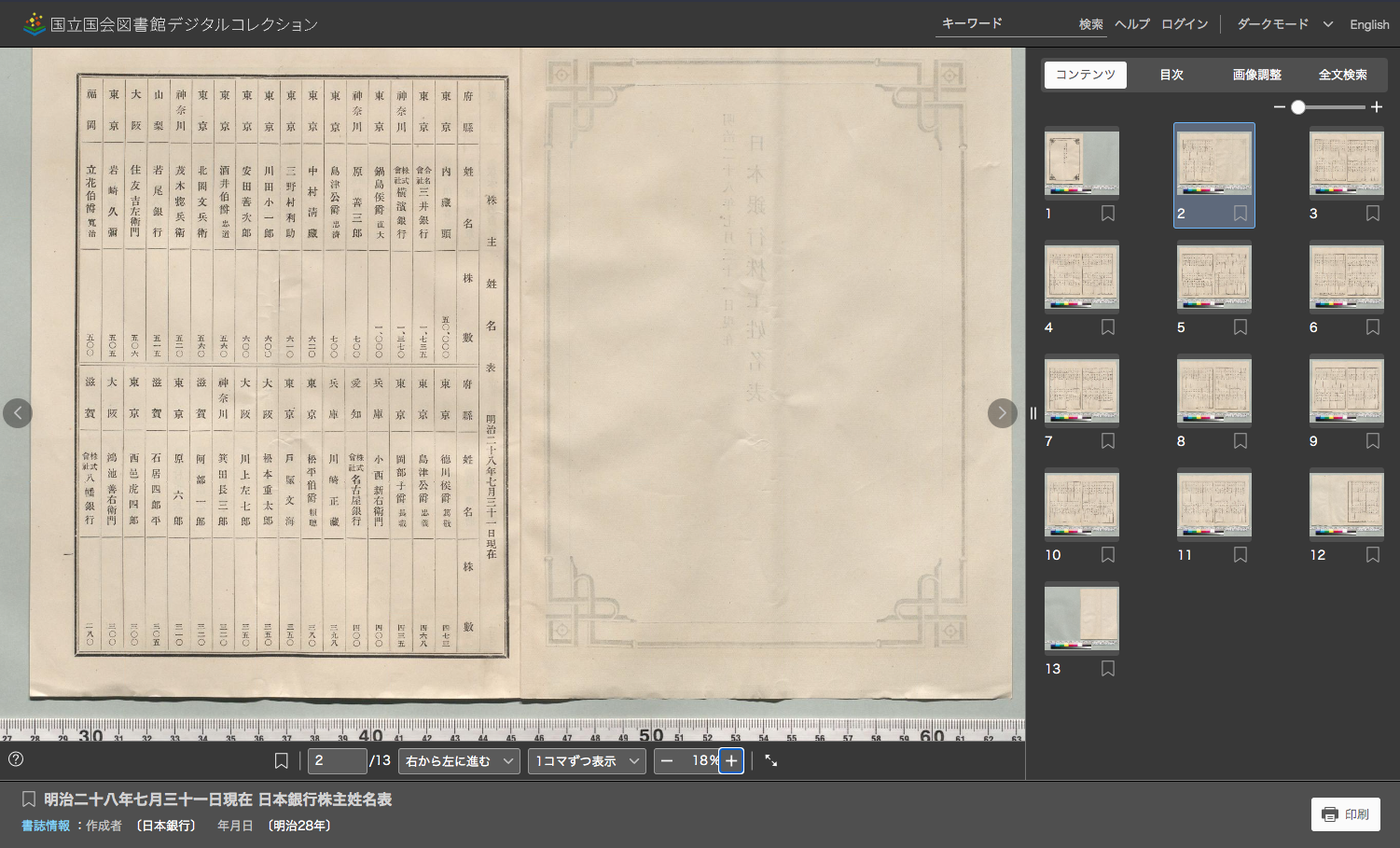
Task: Toggle bookmark for thumbnail 6
Action: tap(1373, 327)
